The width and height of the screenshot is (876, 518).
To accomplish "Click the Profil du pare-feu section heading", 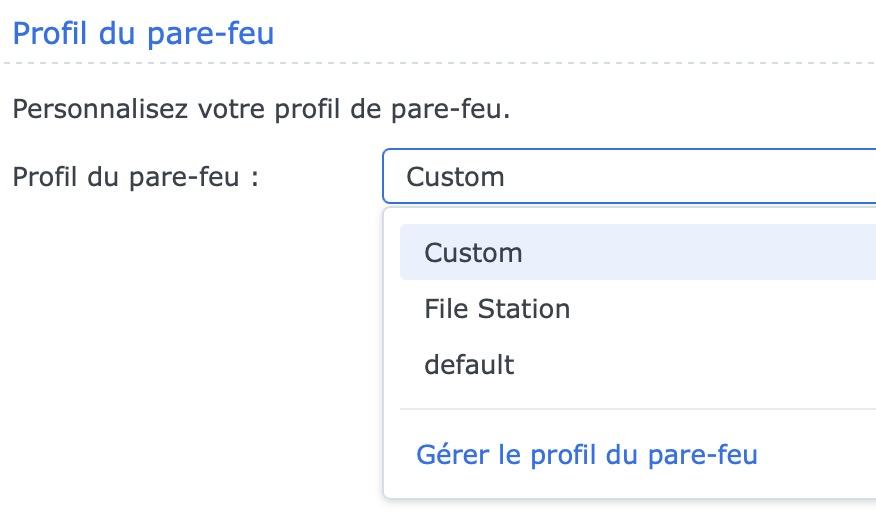I will click(x=143, y=33).
